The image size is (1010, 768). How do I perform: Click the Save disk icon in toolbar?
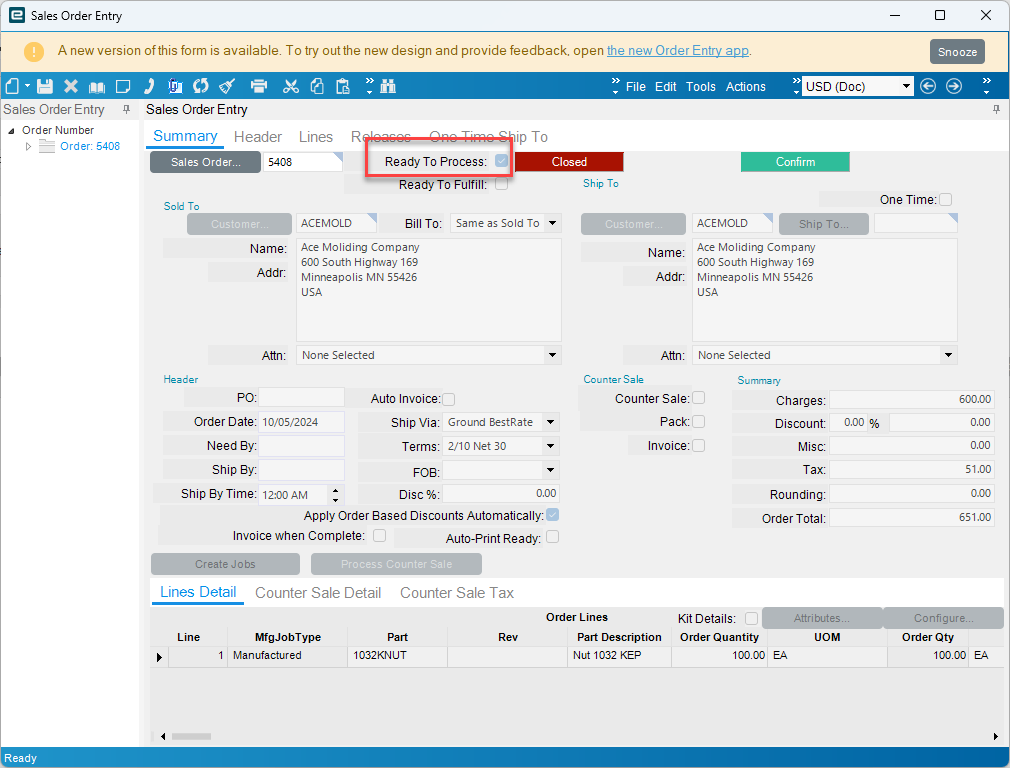click(44, 87)
